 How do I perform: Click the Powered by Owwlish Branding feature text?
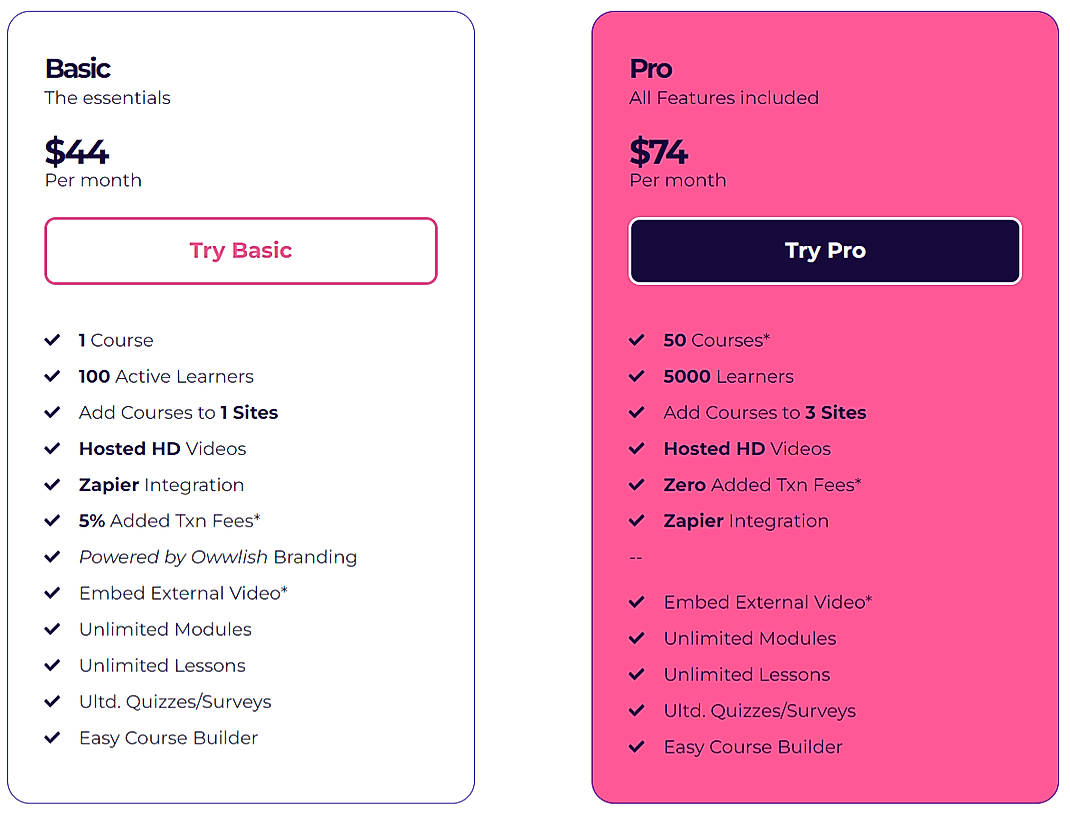(218, 557)
